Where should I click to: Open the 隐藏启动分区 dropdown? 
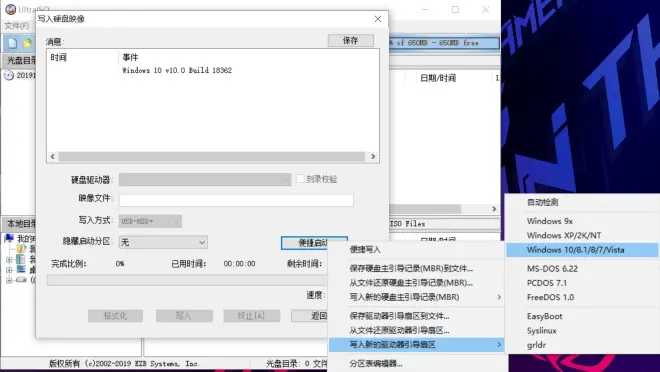[x=163, y=242]
